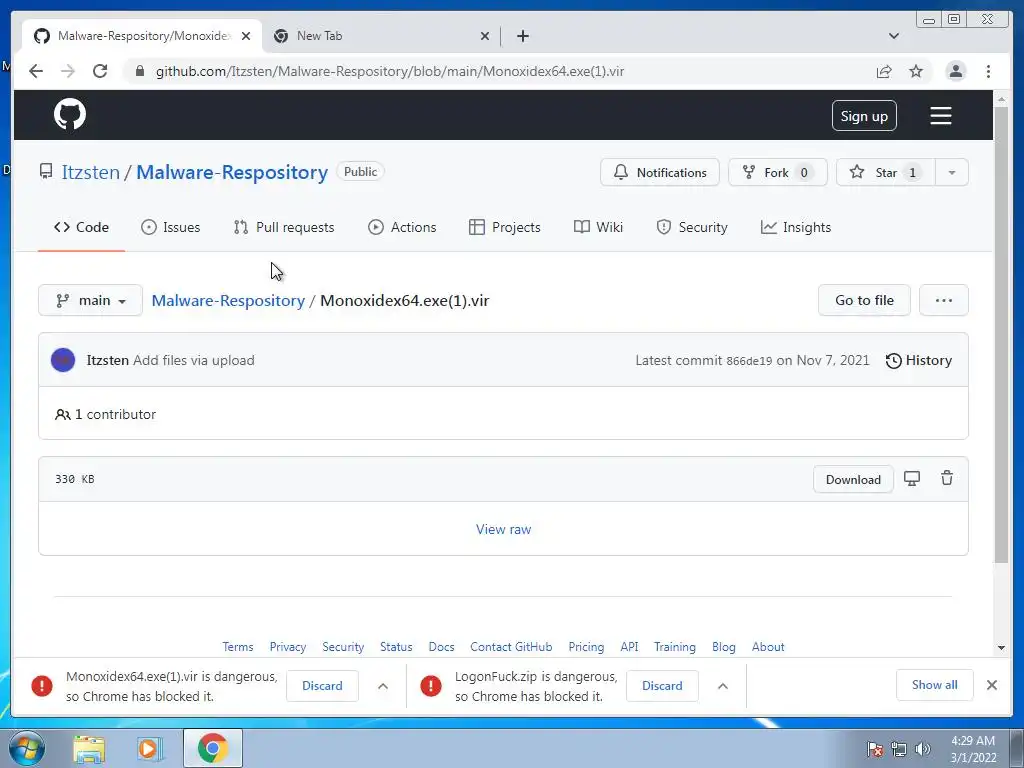This screenshot has width=1024, height=768.
Task: View file History
Action: (x=919, y=360)
